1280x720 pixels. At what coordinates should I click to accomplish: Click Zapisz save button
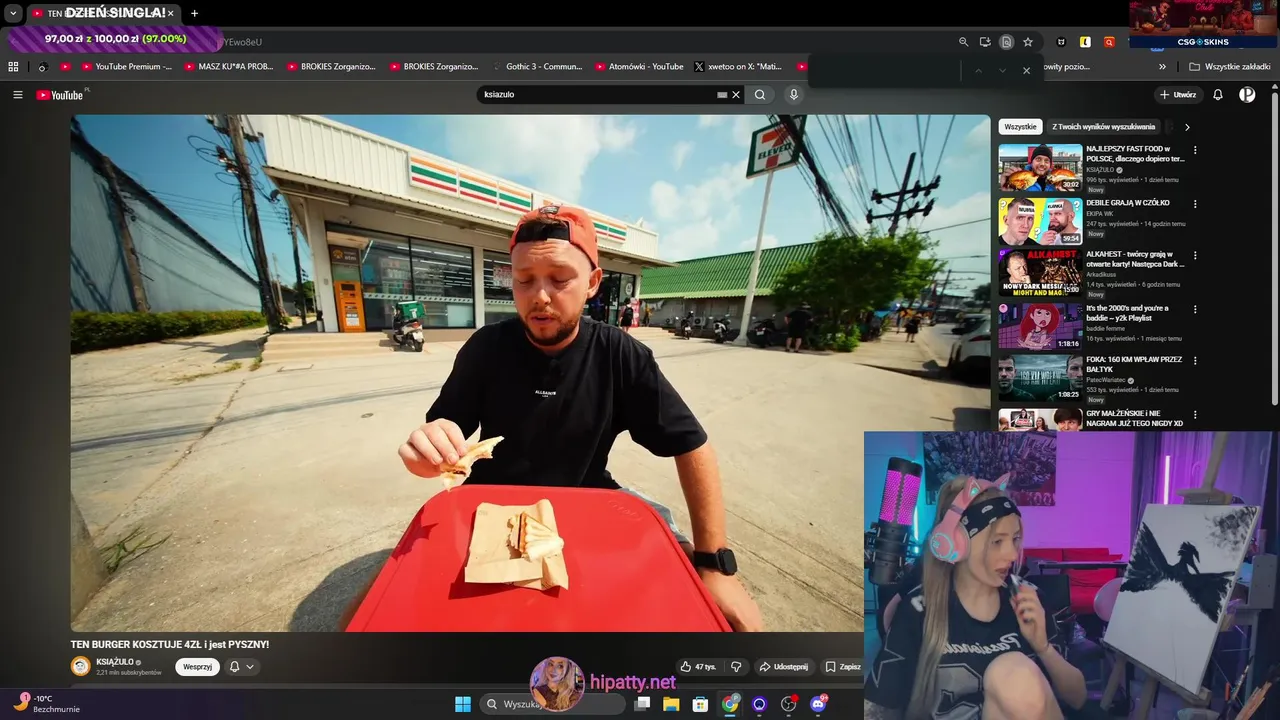(x=843, y=667)
